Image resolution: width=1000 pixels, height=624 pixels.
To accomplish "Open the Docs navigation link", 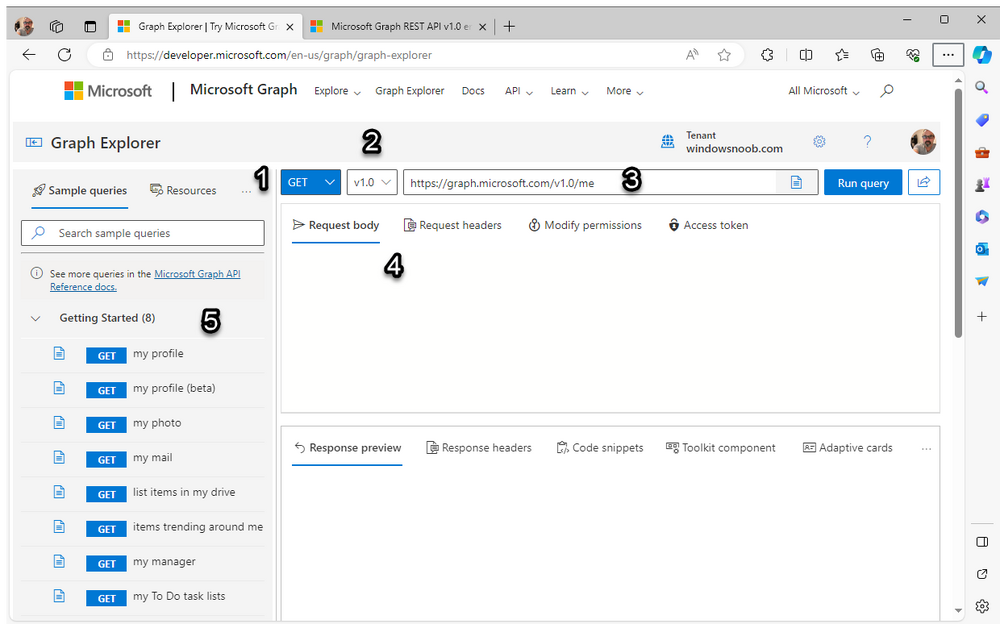I will tap(473, 91).
